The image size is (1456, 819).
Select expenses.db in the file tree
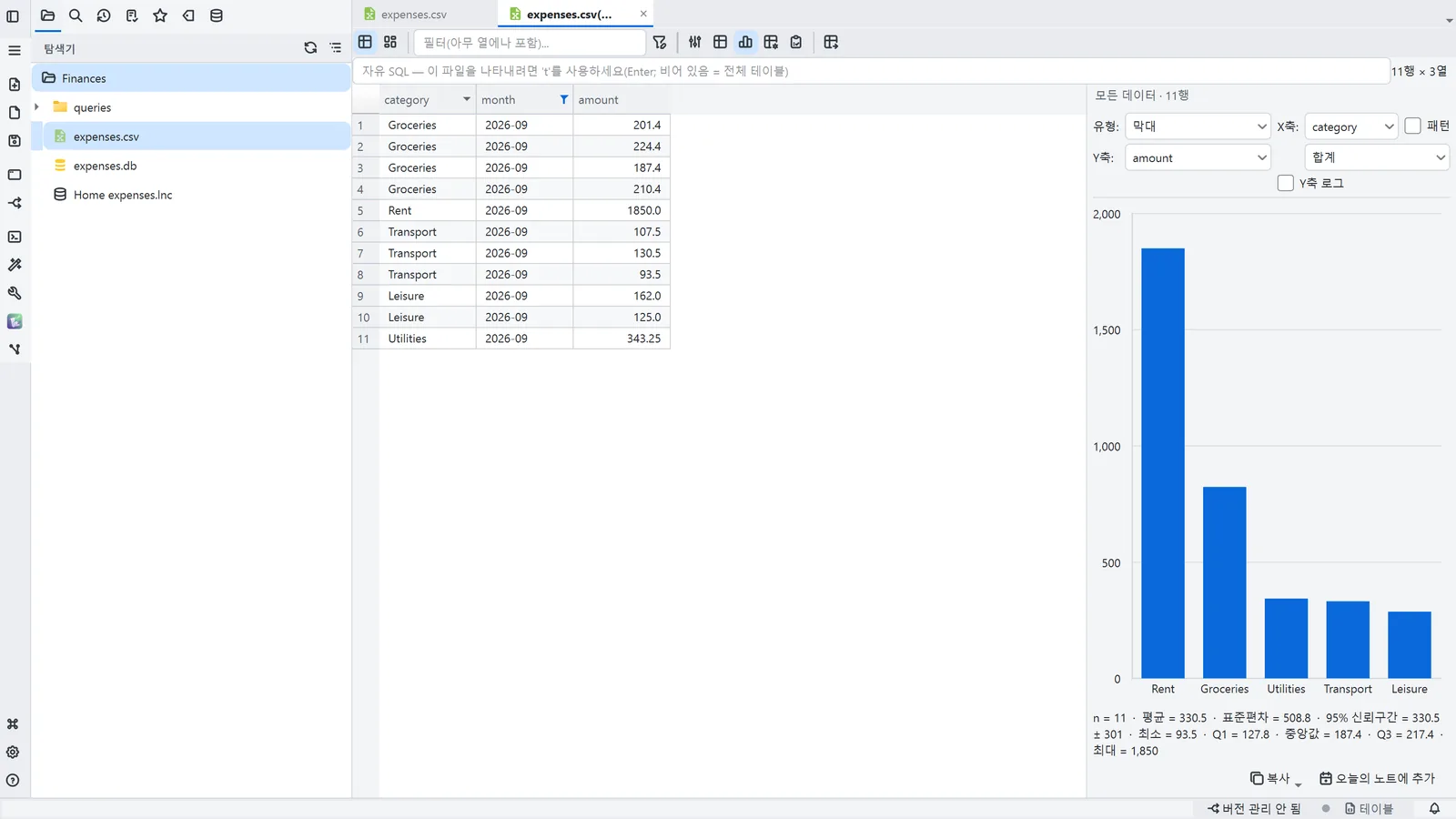105,166
